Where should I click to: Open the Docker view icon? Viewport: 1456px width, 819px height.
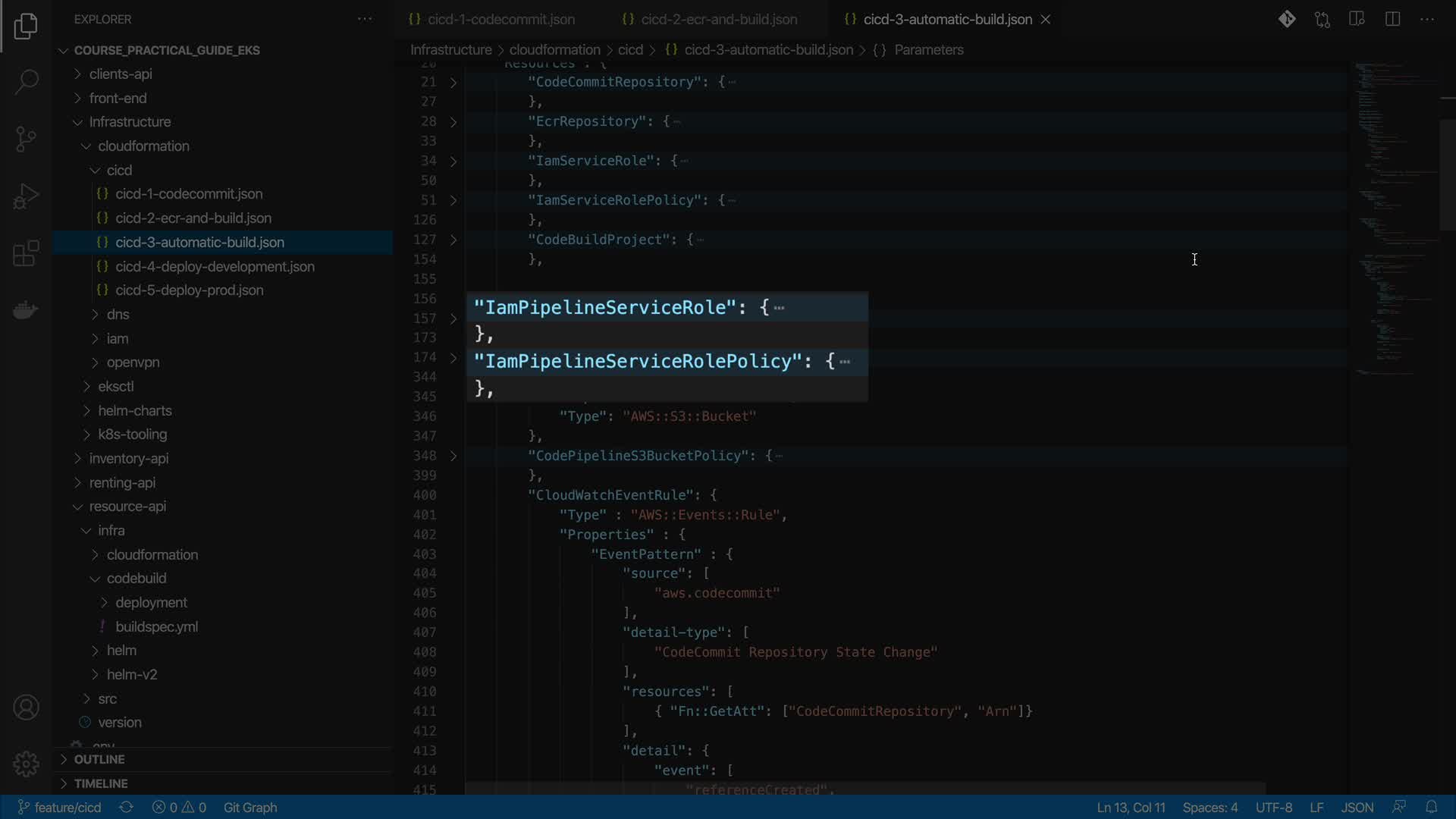(26, 310)
